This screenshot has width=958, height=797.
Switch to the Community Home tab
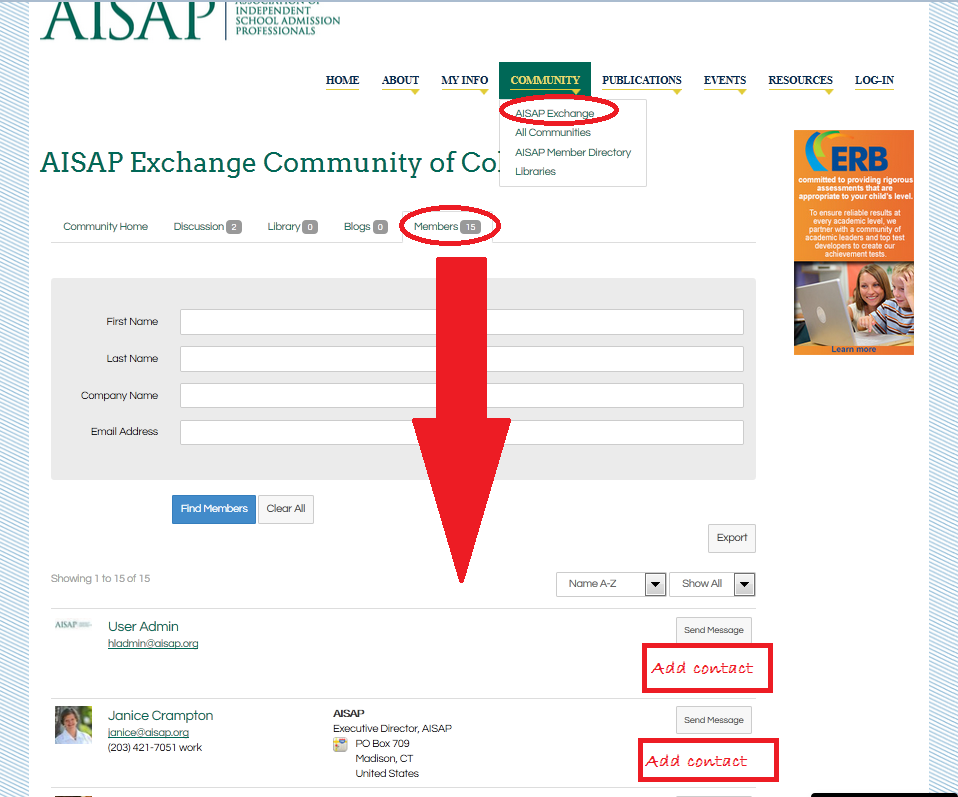tap(105, 226)
